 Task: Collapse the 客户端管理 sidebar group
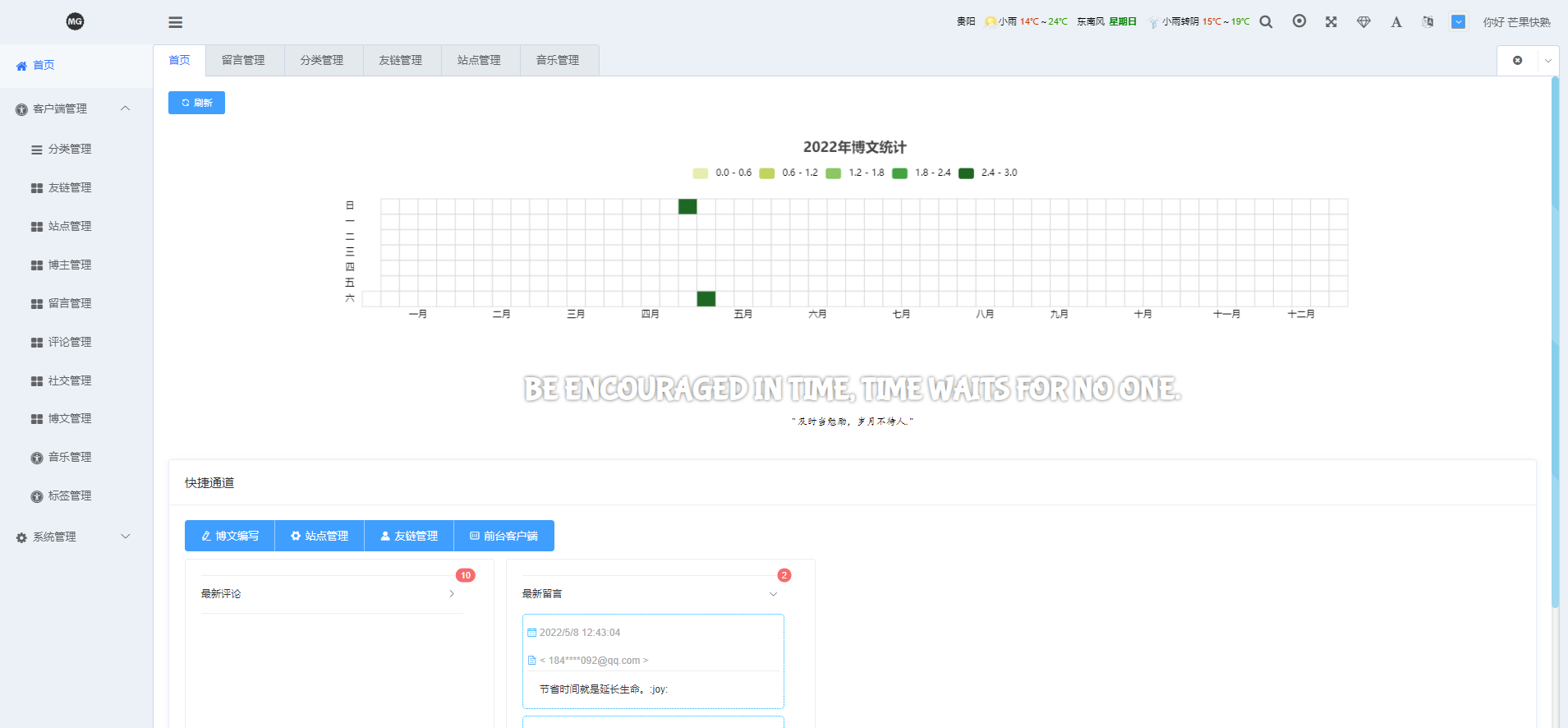click(x=76, y=108)
